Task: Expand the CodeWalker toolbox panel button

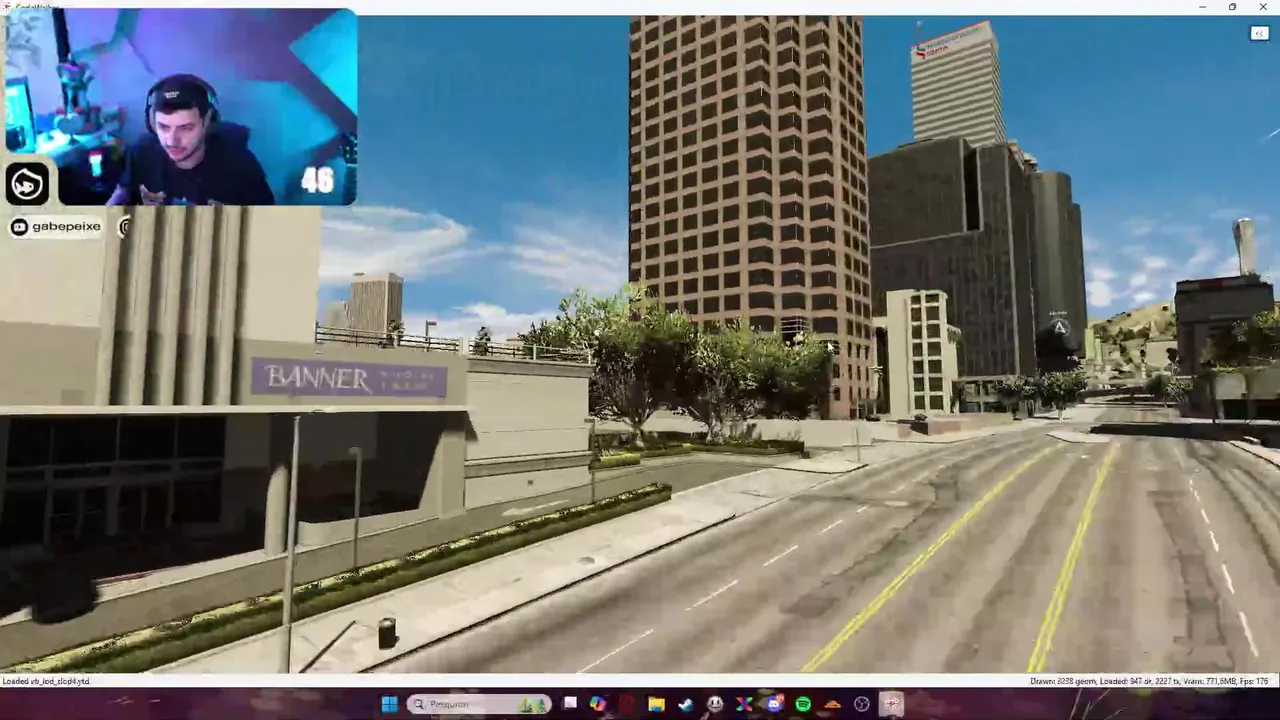Action: 1259,33
